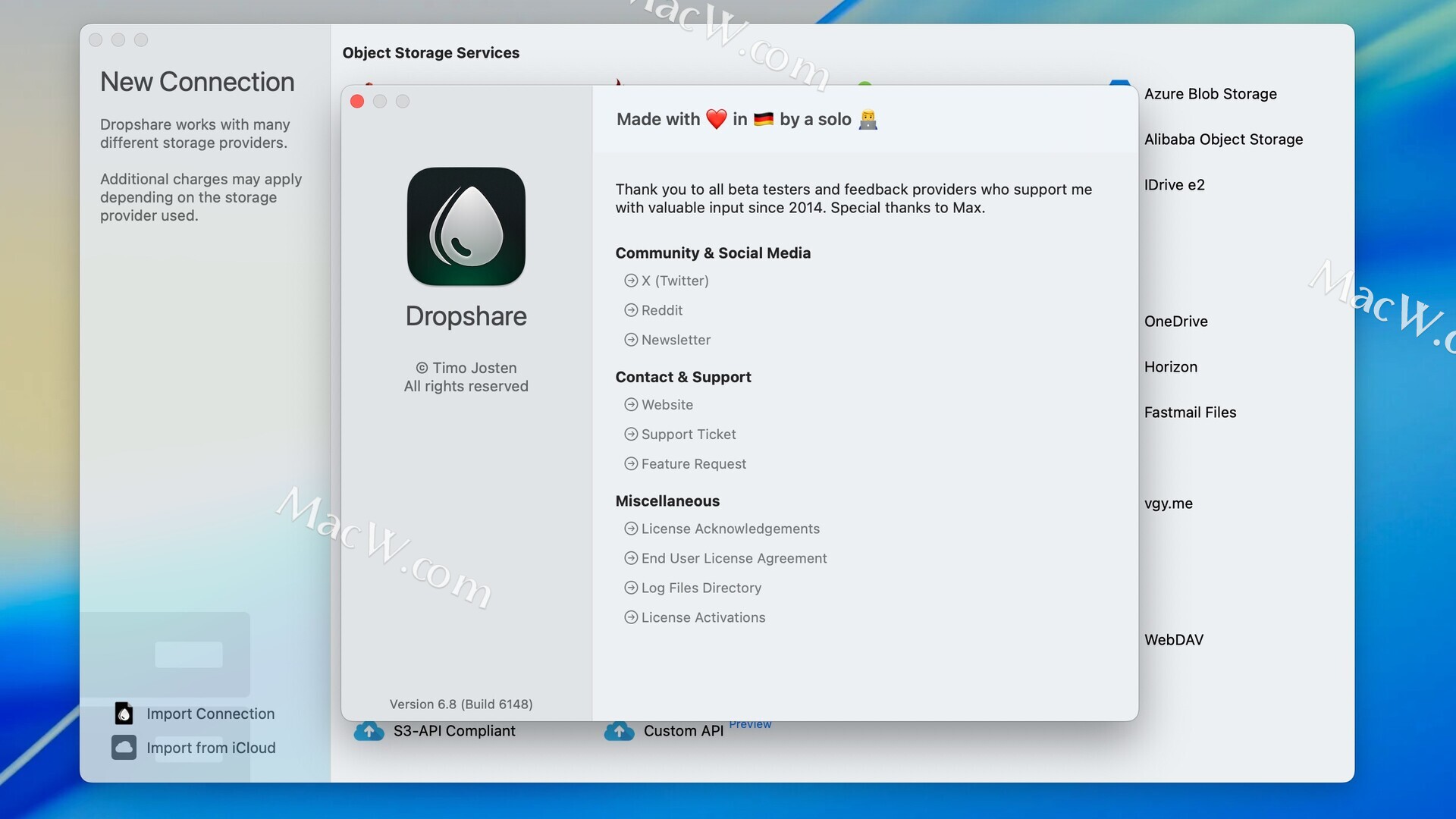Click the Import Connection file icon

click(124, 714)
